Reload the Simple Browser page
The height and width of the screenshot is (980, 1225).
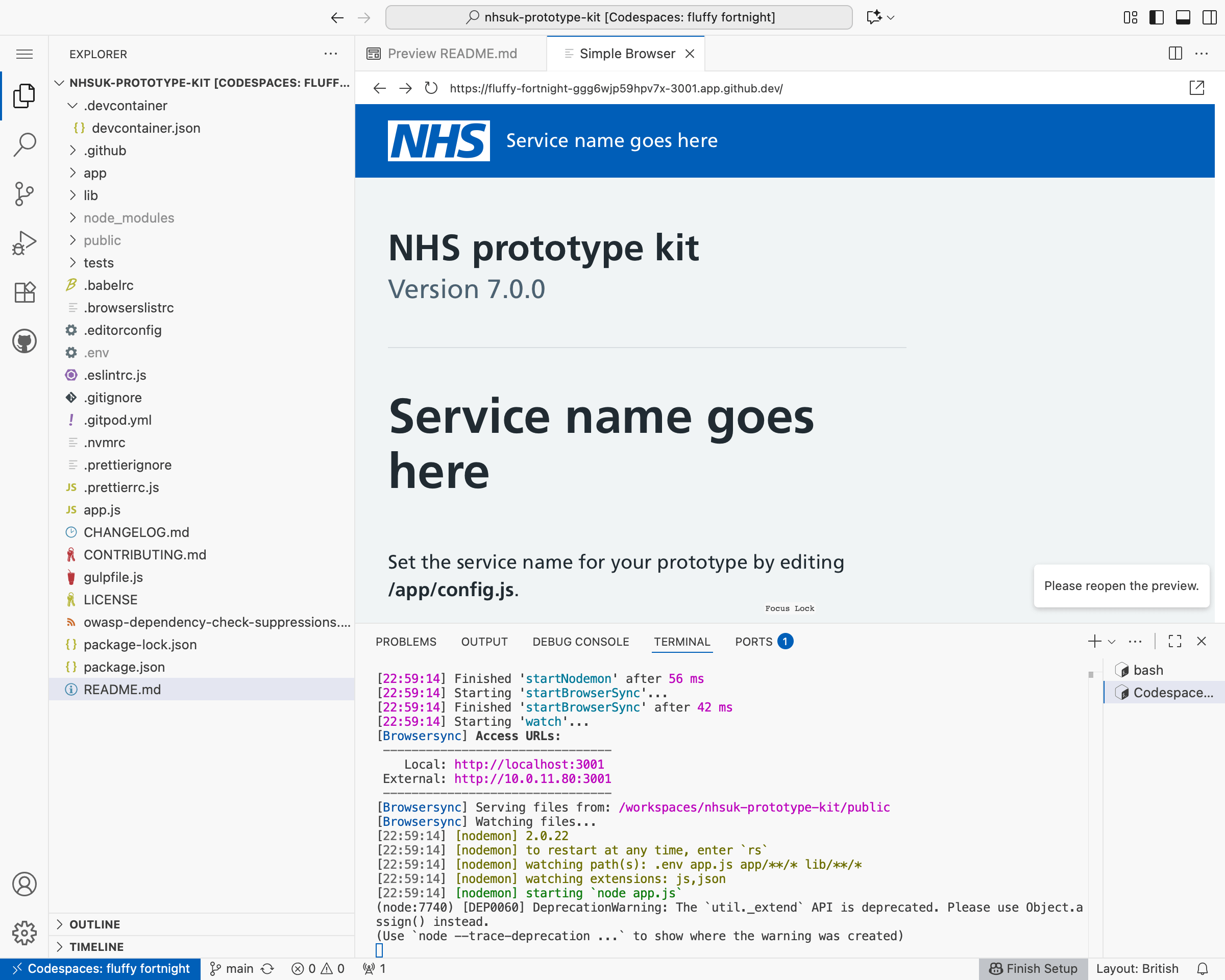pyautogui.click(x=431, y=88)
